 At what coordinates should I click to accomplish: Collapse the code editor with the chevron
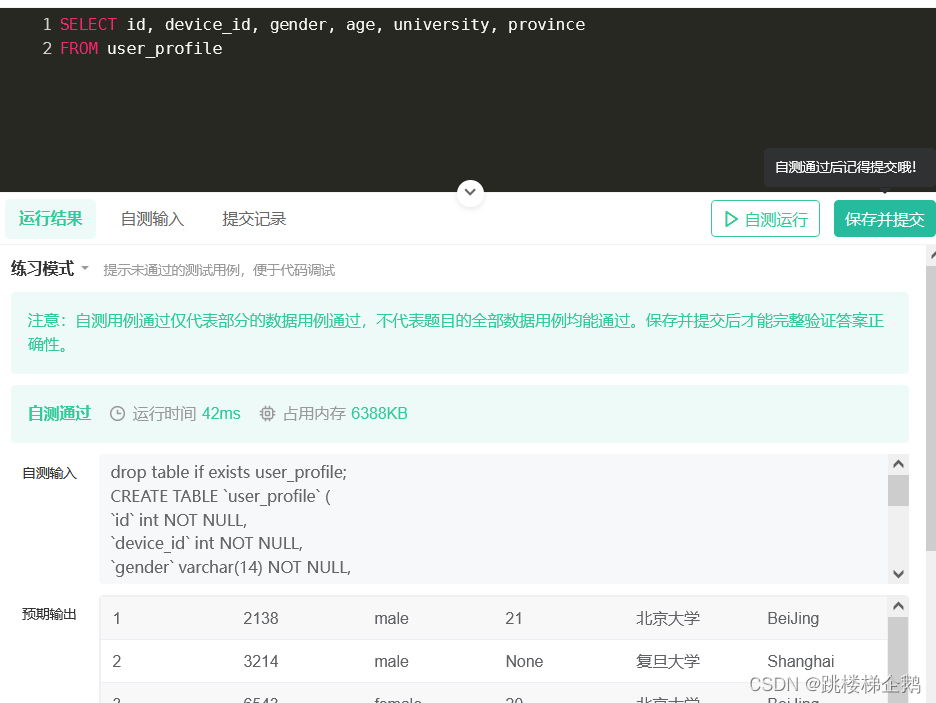pyautogui.click(x=470, y=193)
